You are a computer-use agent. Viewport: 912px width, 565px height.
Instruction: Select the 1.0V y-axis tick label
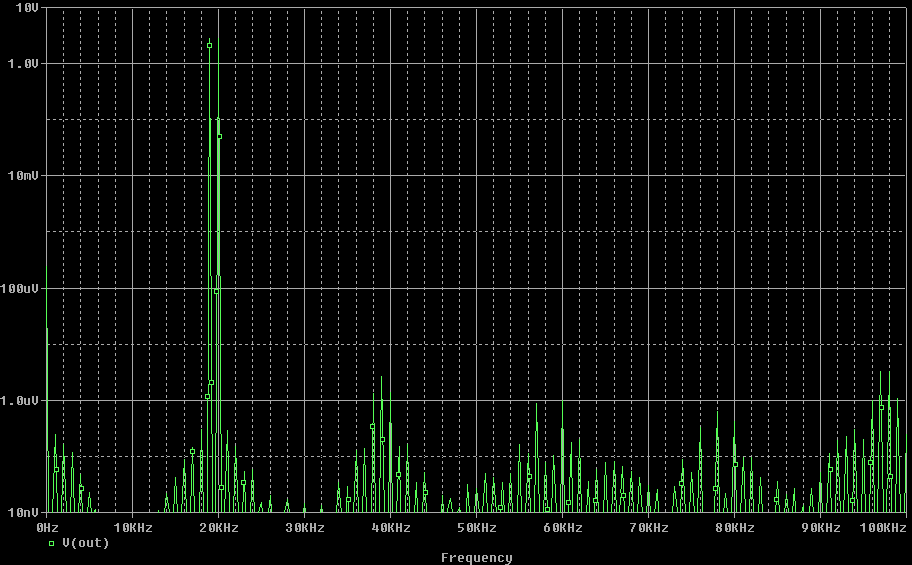[23, 63]
